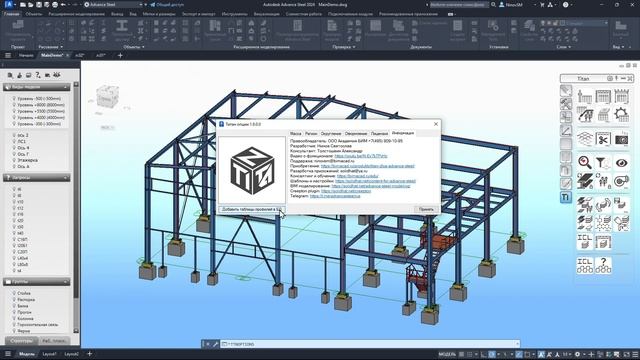Viewport: 640px width, 360px height.
Task: Click the Autodesk application menu A logo
Action: click(9, 4)
